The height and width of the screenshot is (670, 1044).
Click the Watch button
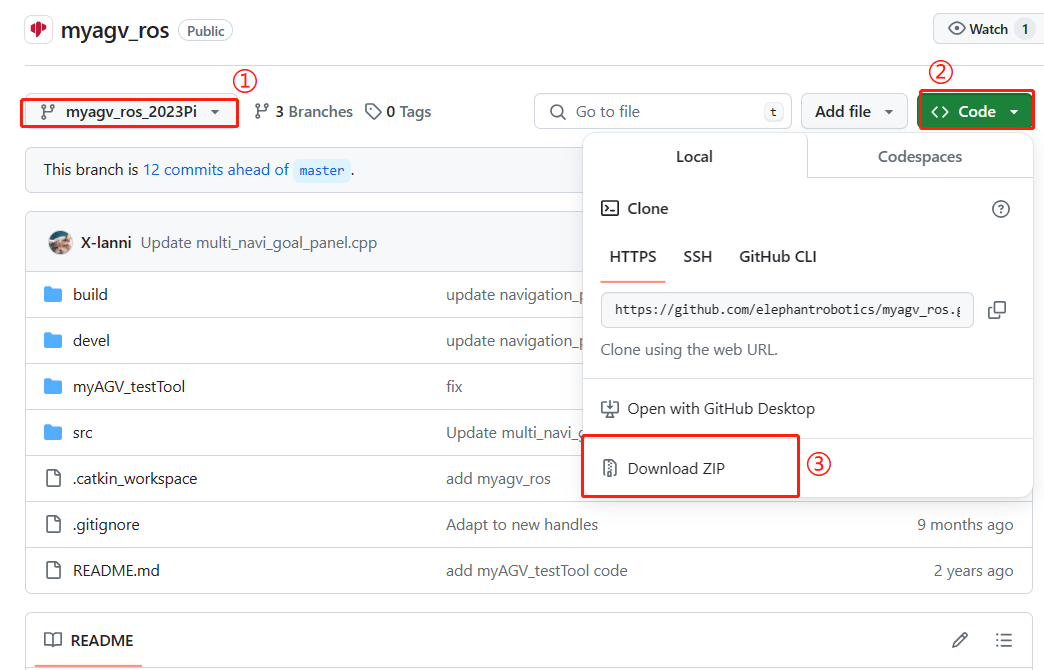tap(988, 29)
